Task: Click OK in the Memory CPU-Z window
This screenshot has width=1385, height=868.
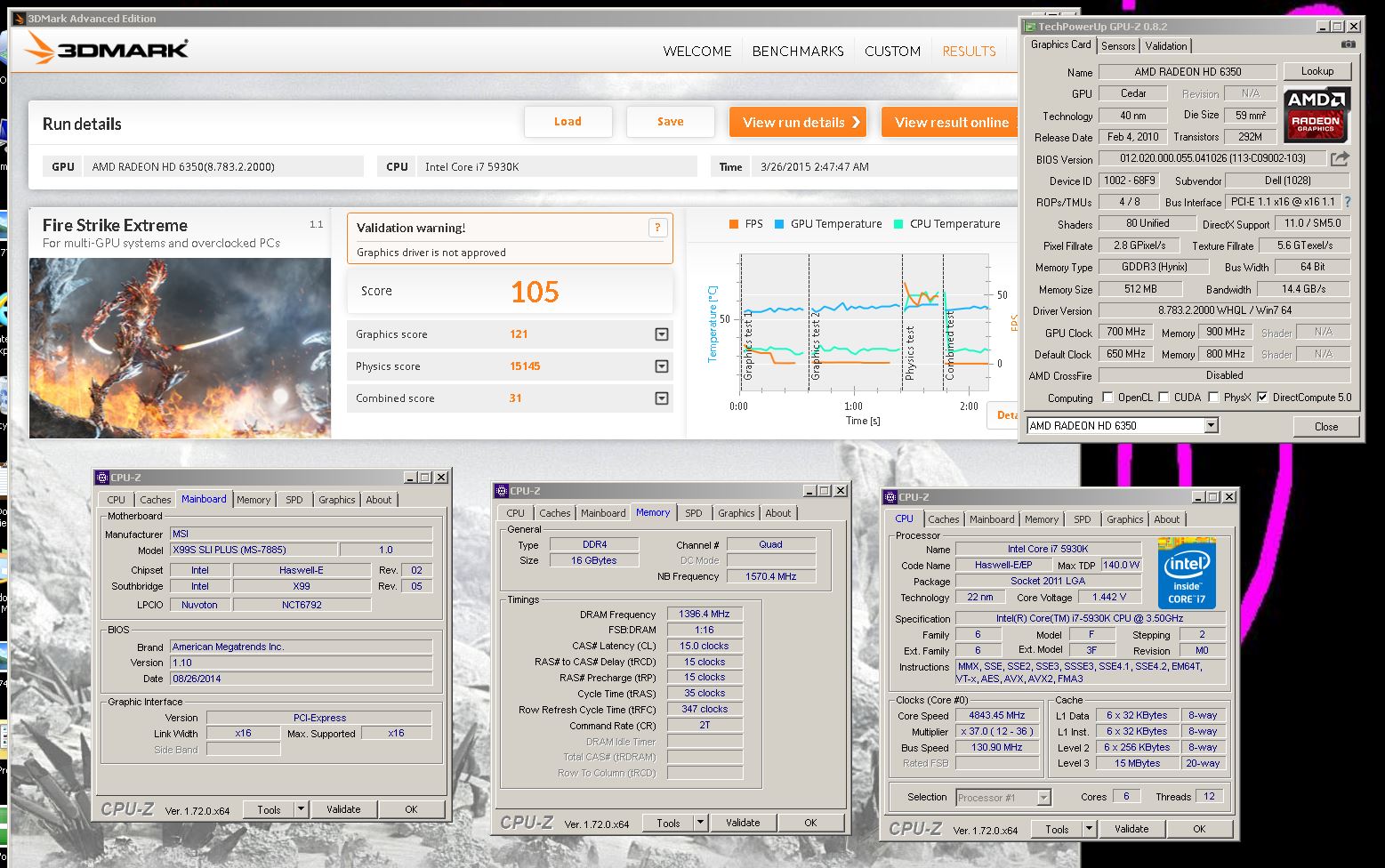Action: (x=810, y=823)
